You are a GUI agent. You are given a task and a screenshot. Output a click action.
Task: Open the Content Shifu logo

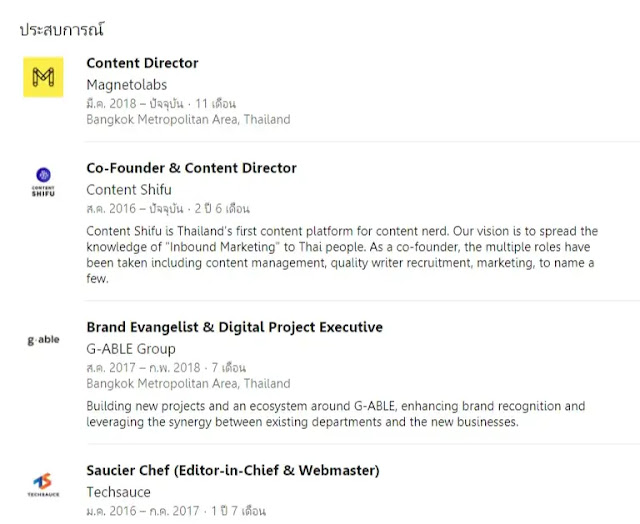click(43, 182)
